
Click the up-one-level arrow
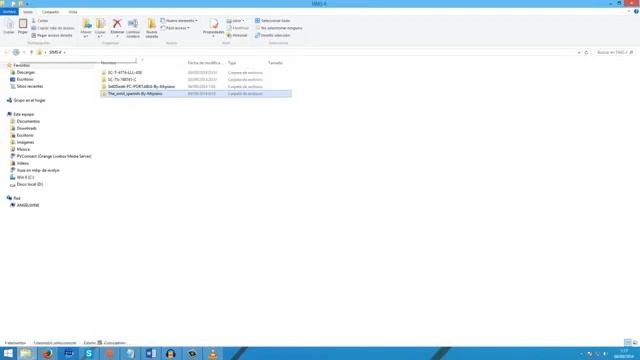click(x=31, y=52)
